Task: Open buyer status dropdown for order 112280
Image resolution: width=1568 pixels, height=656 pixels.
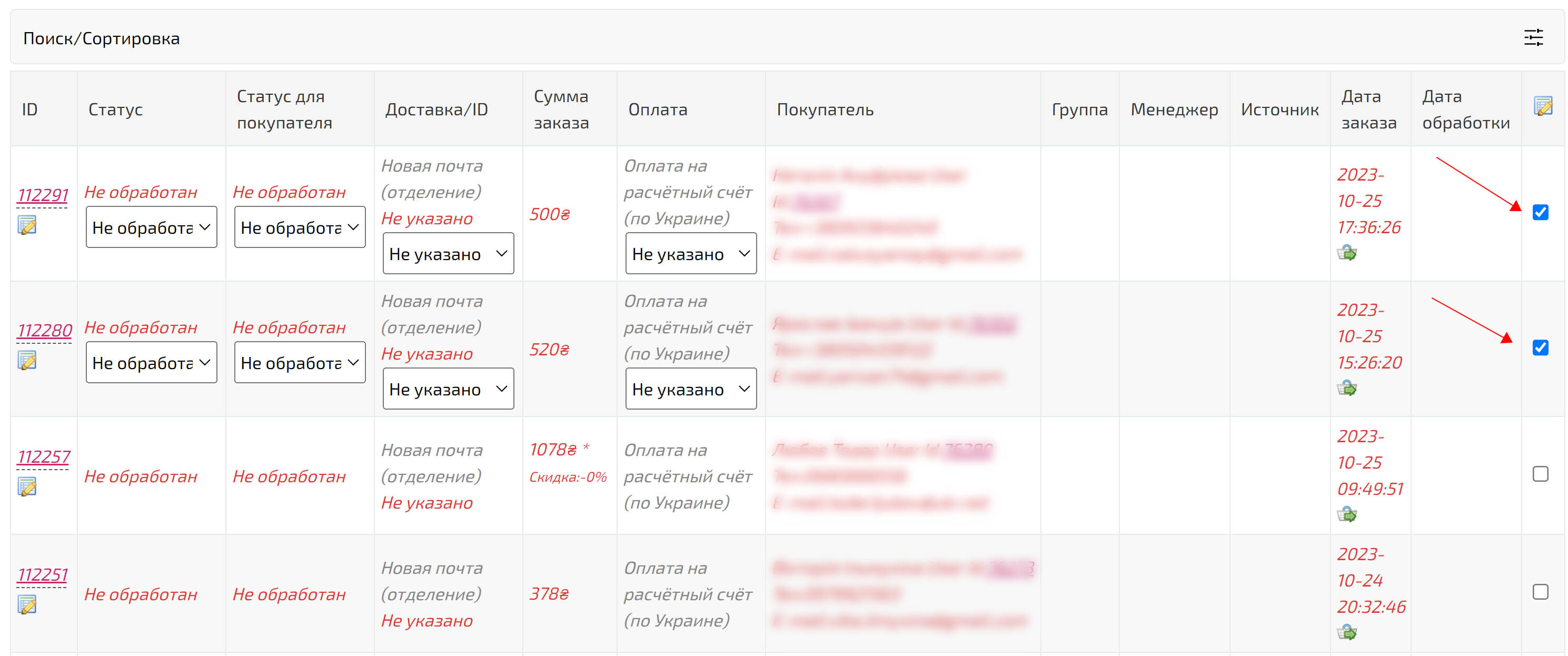Action: (300, 363)
